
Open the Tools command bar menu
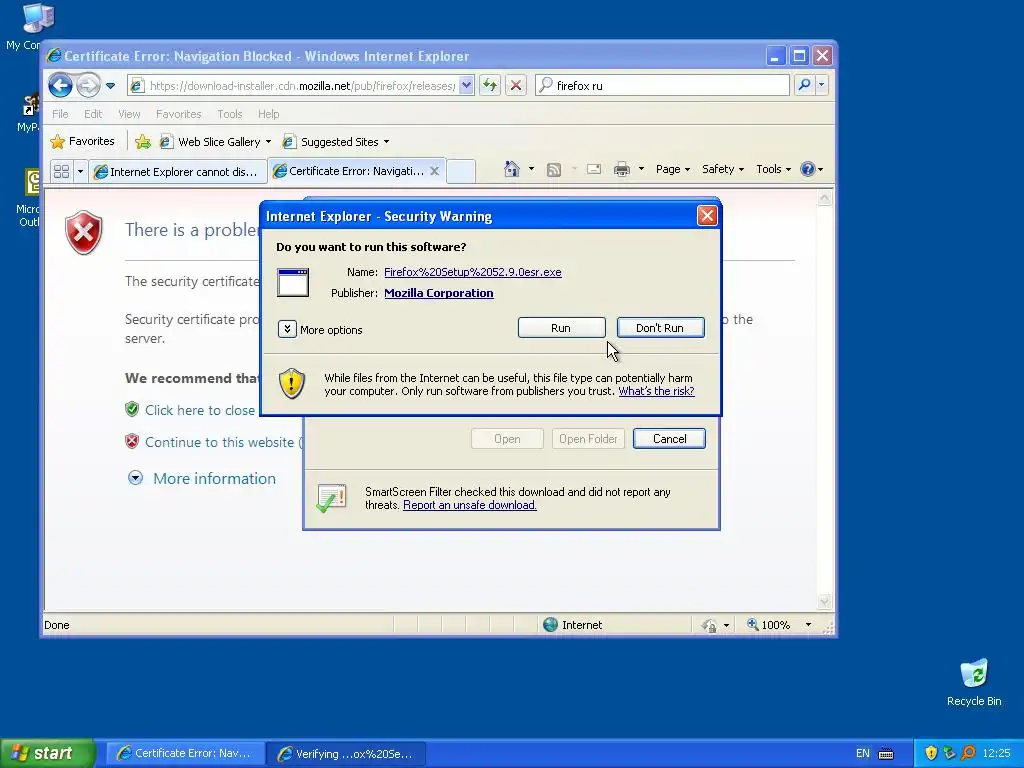coord(773,169)
